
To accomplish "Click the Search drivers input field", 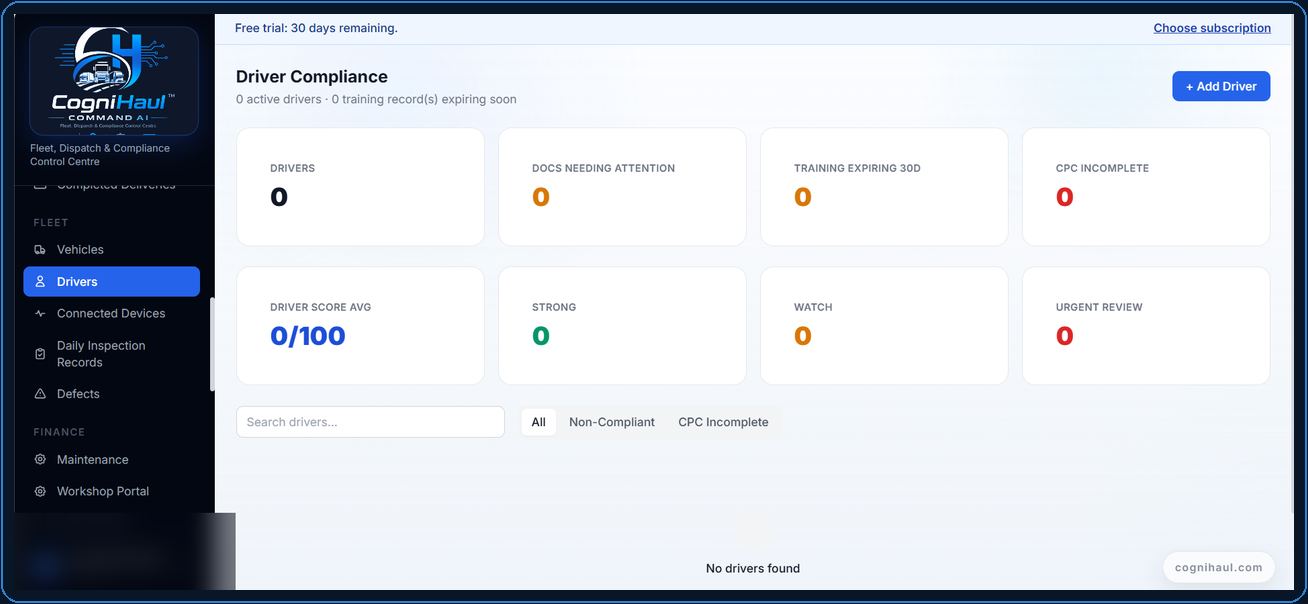I will click(370, 422).
